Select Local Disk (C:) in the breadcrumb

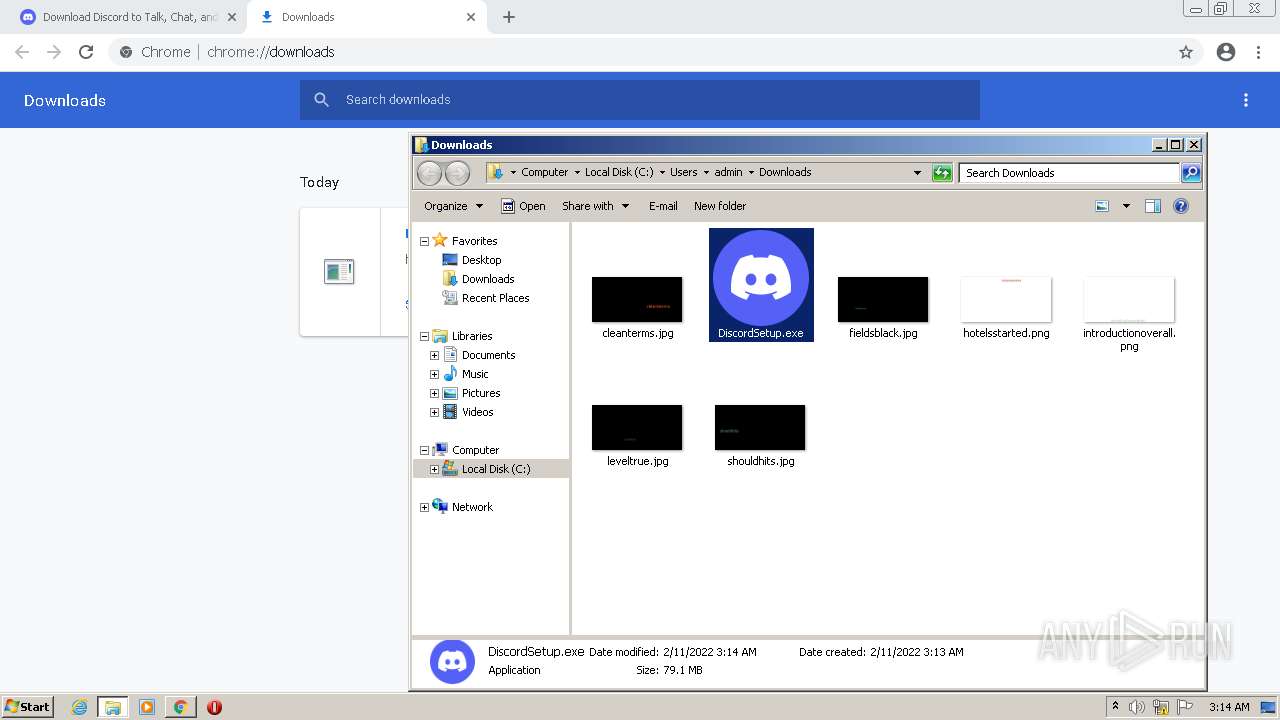[x=619, y=172]
